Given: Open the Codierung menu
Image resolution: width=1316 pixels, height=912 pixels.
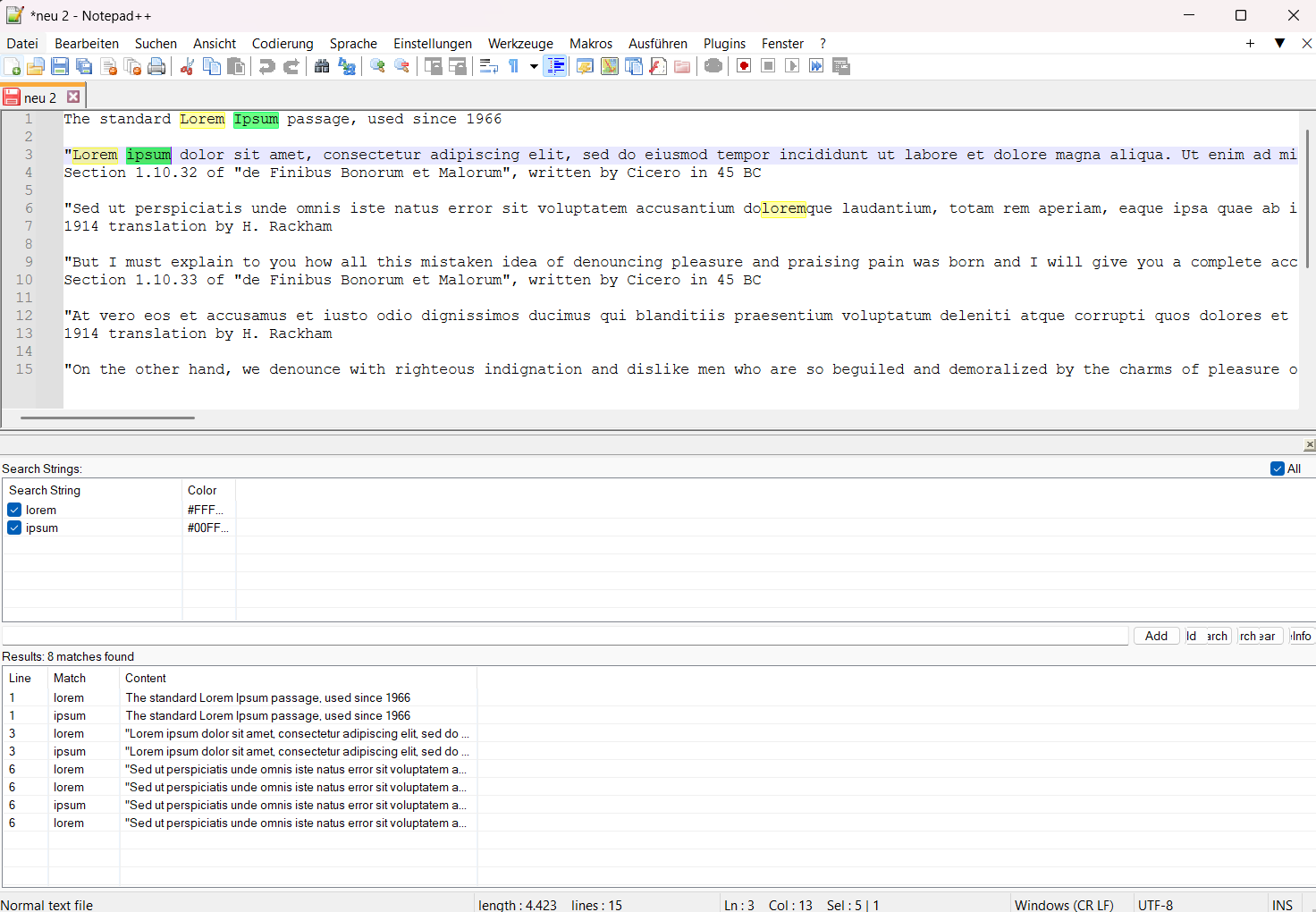Looking at the screenshot, I should tap(283, 44).
